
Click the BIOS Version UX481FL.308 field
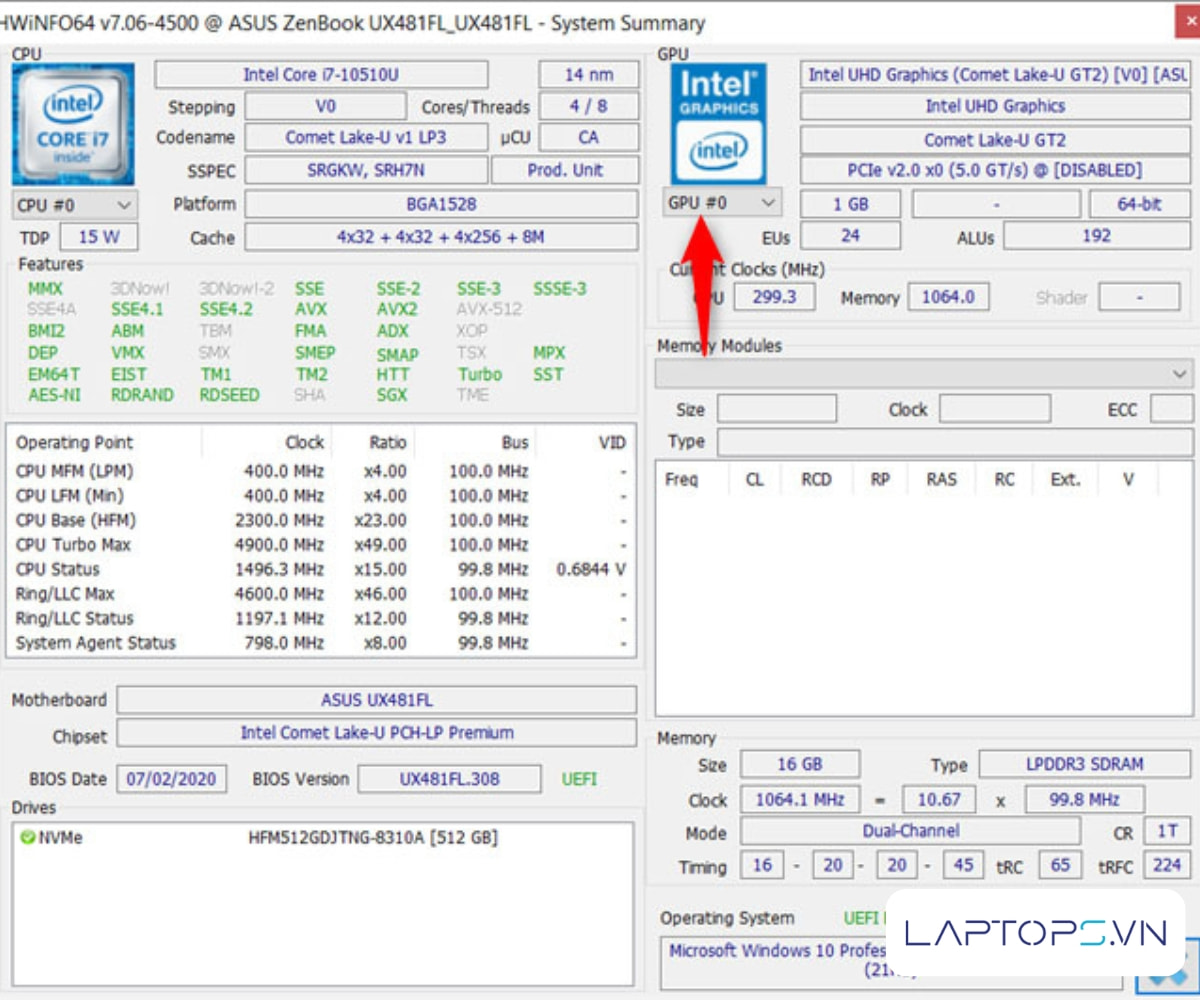[x=449, y=779]
